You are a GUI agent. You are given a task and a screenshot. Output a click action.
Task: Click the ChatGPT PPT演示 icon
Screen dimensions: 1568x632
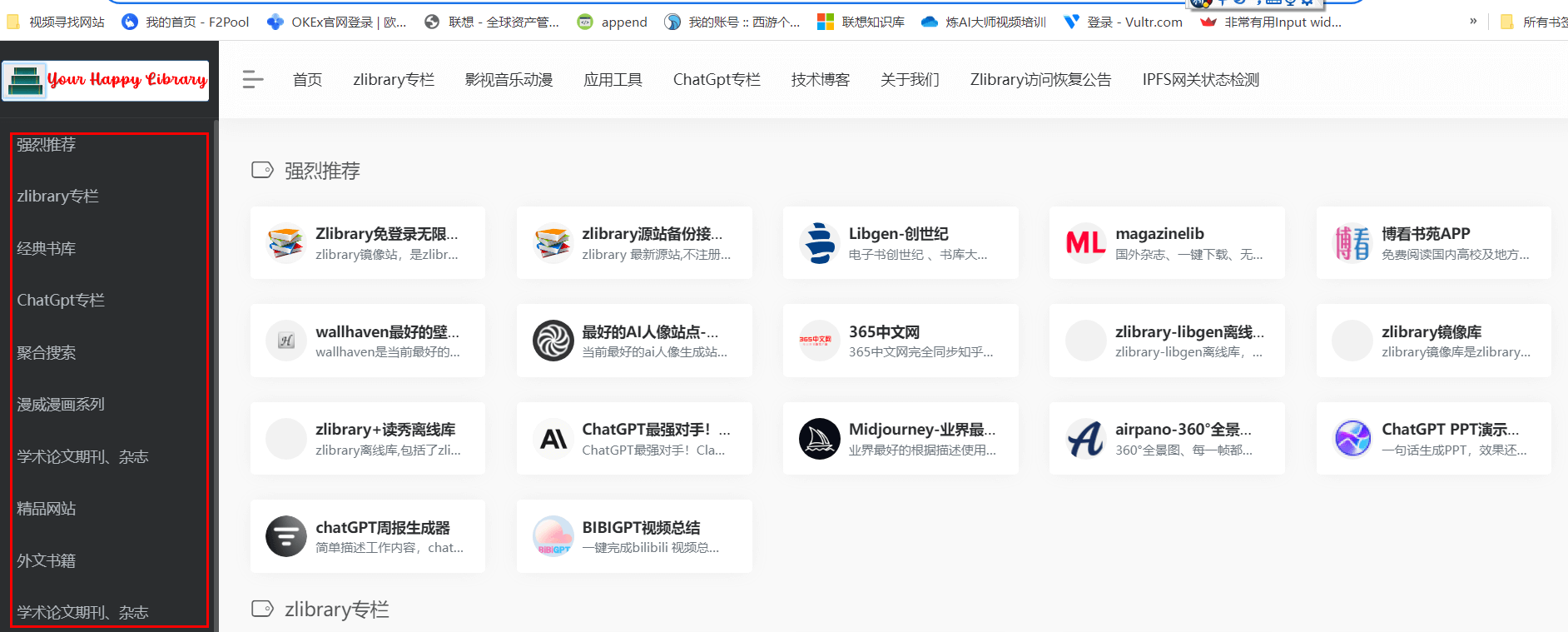pos(1352,439)
